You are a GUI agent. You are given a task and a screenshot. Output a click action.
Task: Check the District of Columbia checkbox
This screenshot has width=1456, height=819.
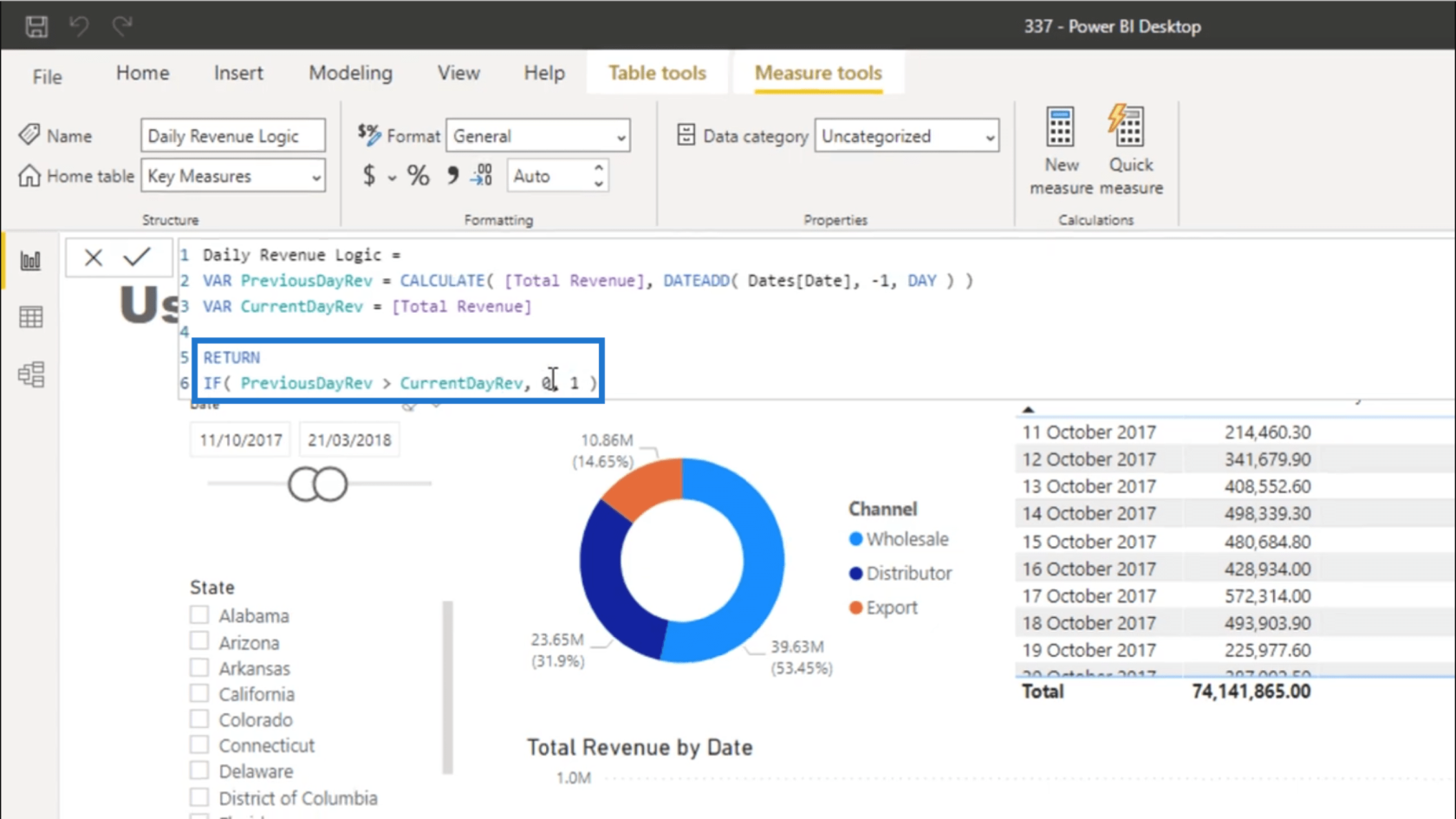(199, 796)
